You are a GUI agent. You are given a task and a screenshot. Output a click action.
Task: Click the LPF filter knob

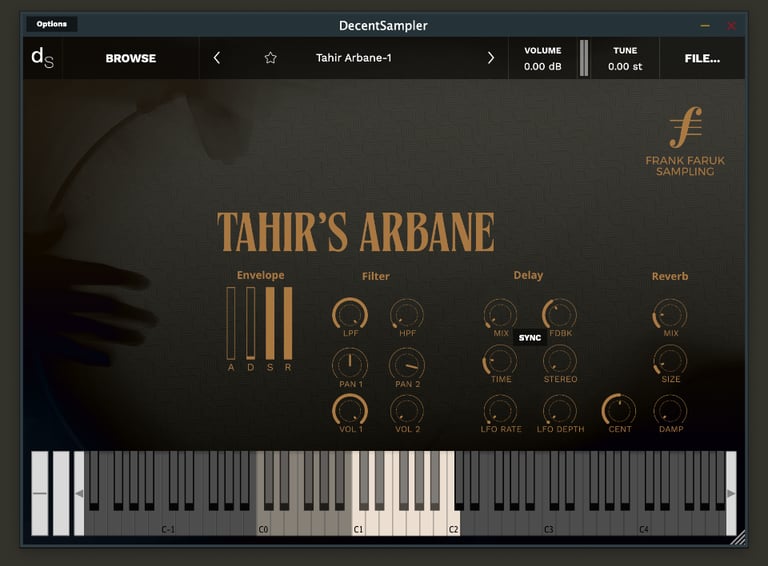click(x=350, y=314)
